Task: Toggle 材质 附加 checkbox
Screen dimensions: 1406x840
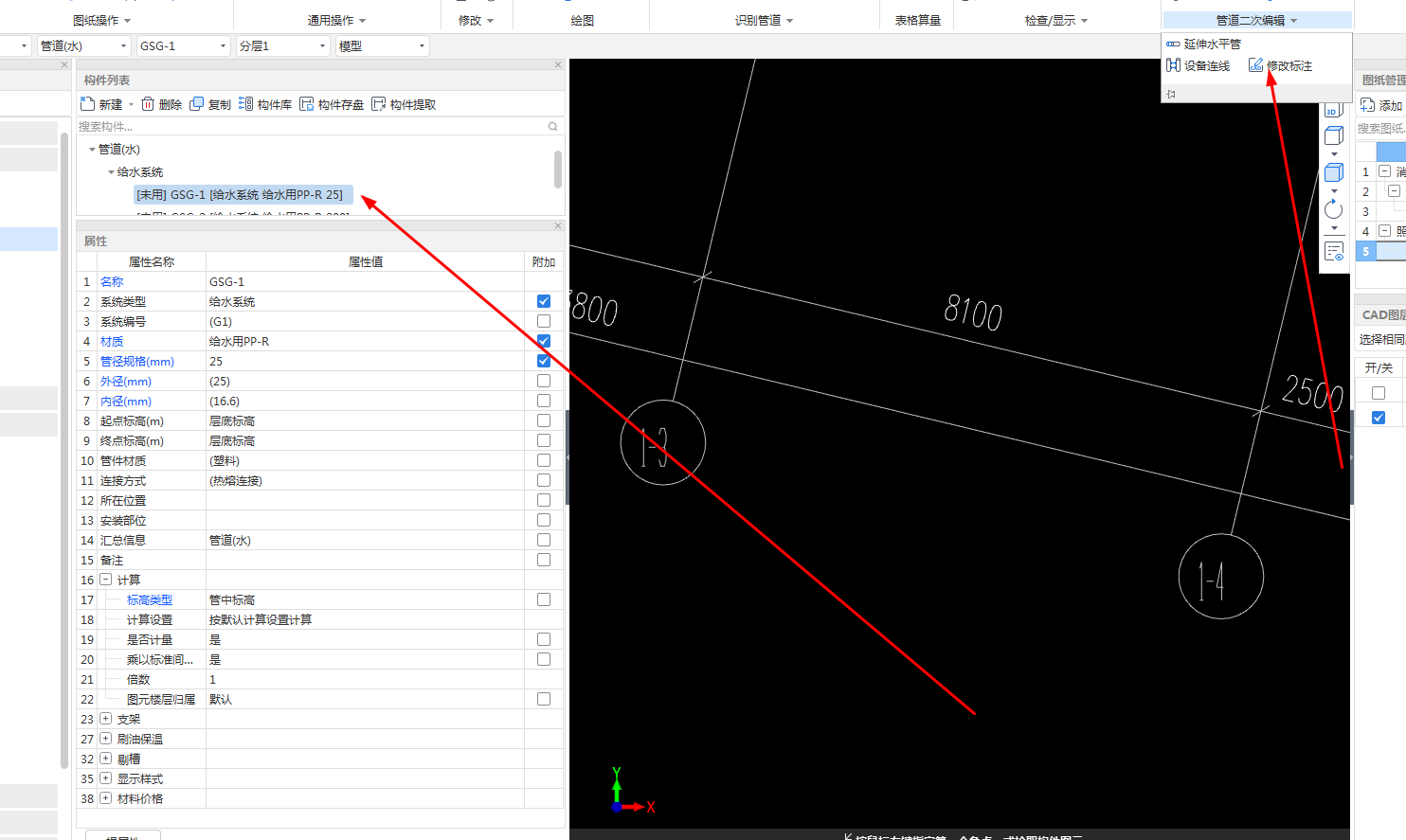Action: pyautogui.click(x=544, y=341)
